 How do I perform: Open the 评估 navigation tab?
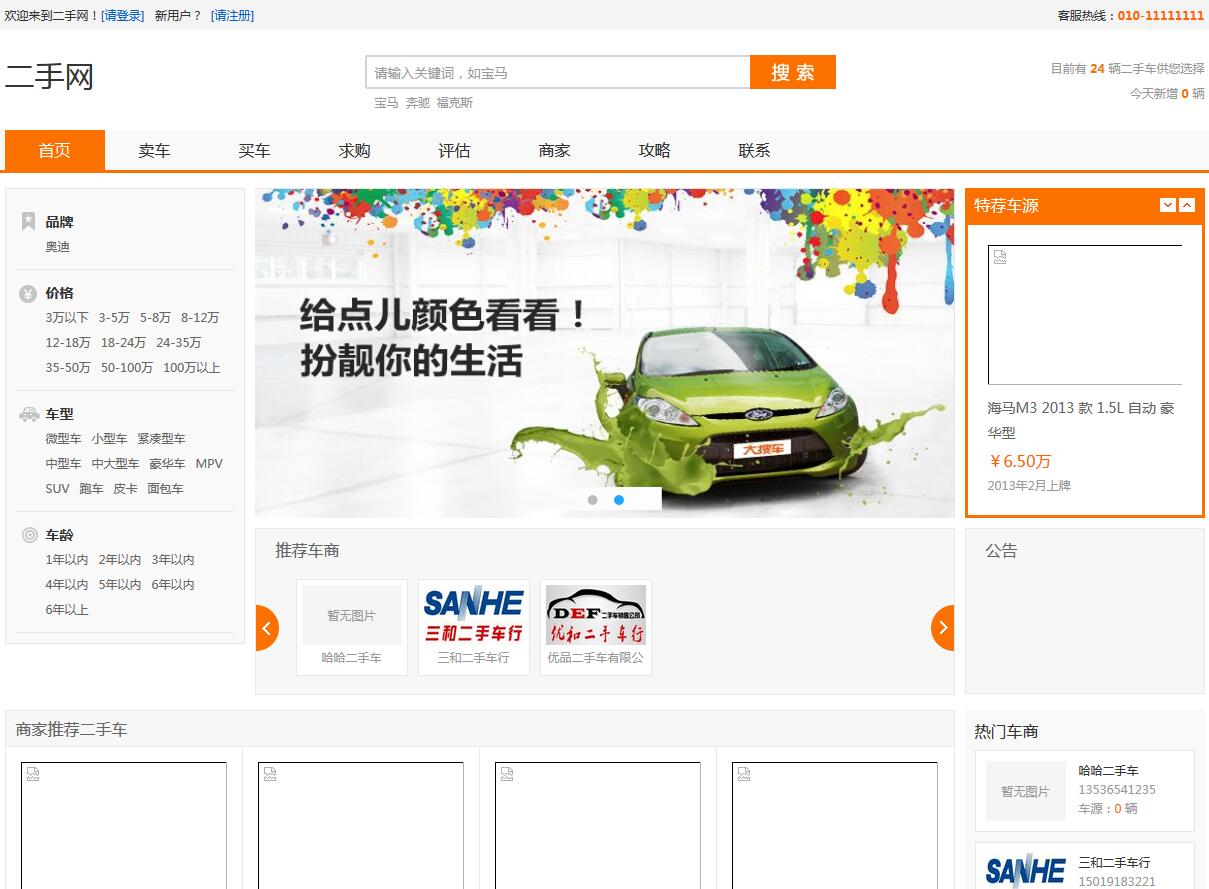[x=454, y=150]
